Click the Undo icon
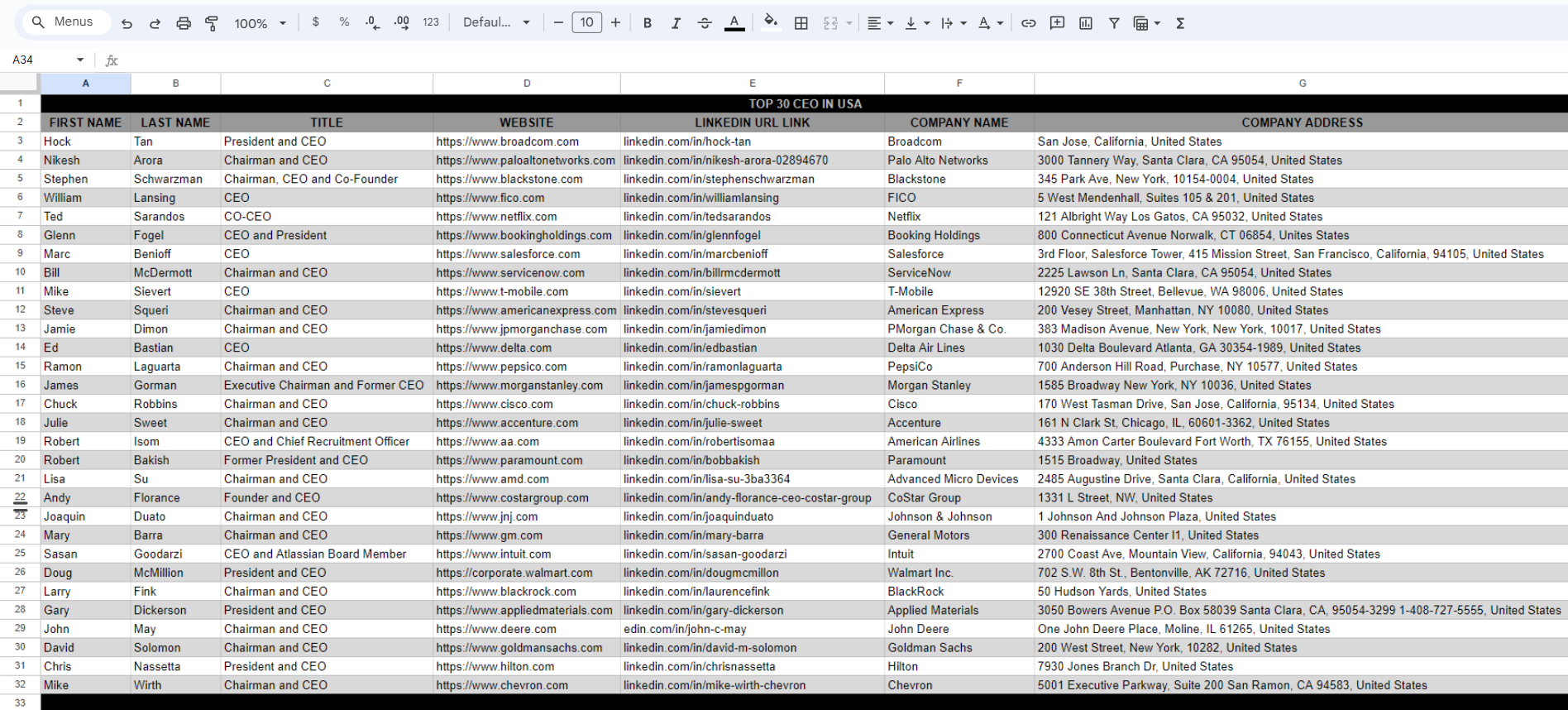This screenshot has width=1568, height=710. click(127, 23)
